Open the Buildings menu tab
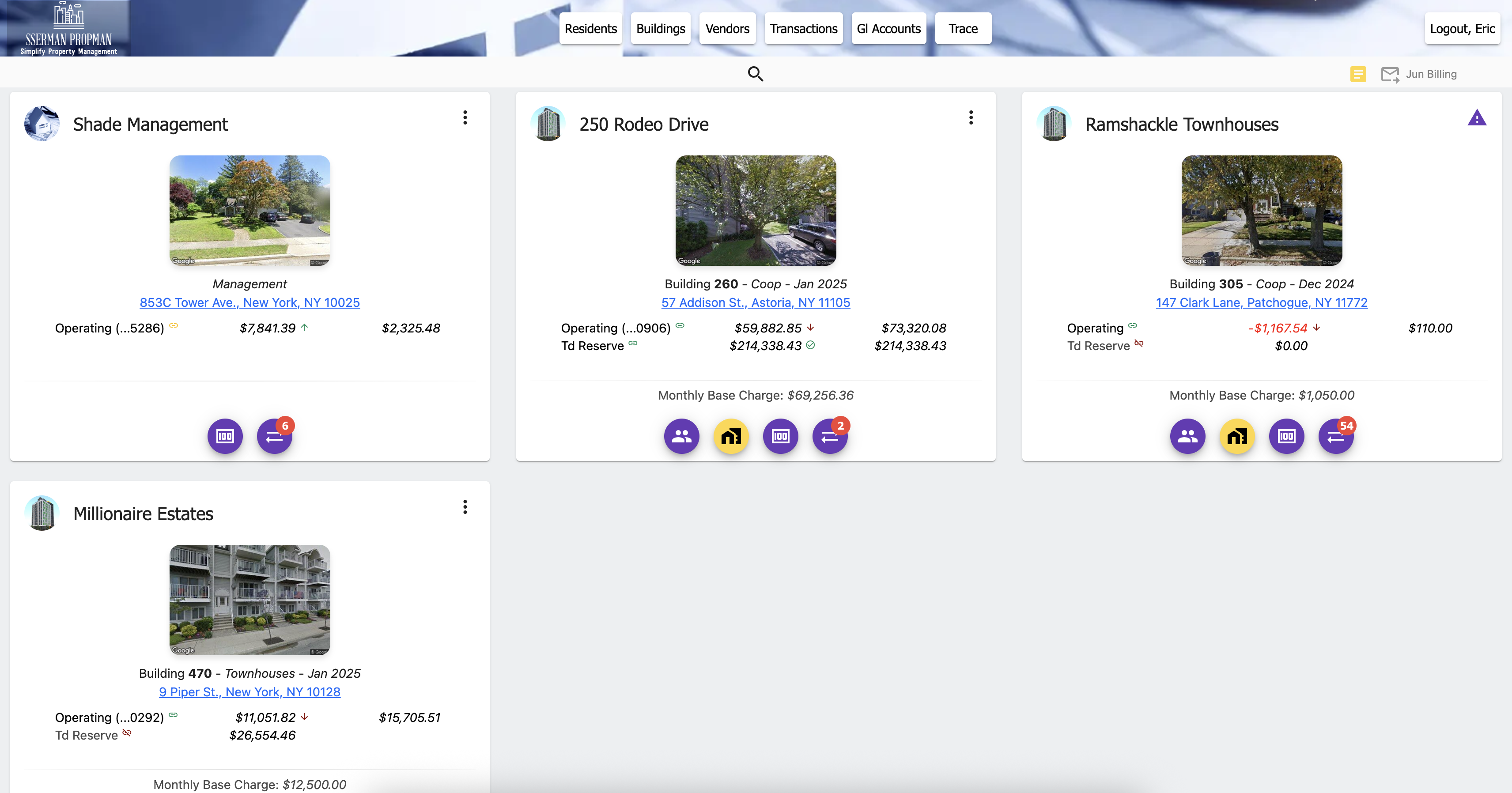1512x793 pixels. (x=660, y=28)
